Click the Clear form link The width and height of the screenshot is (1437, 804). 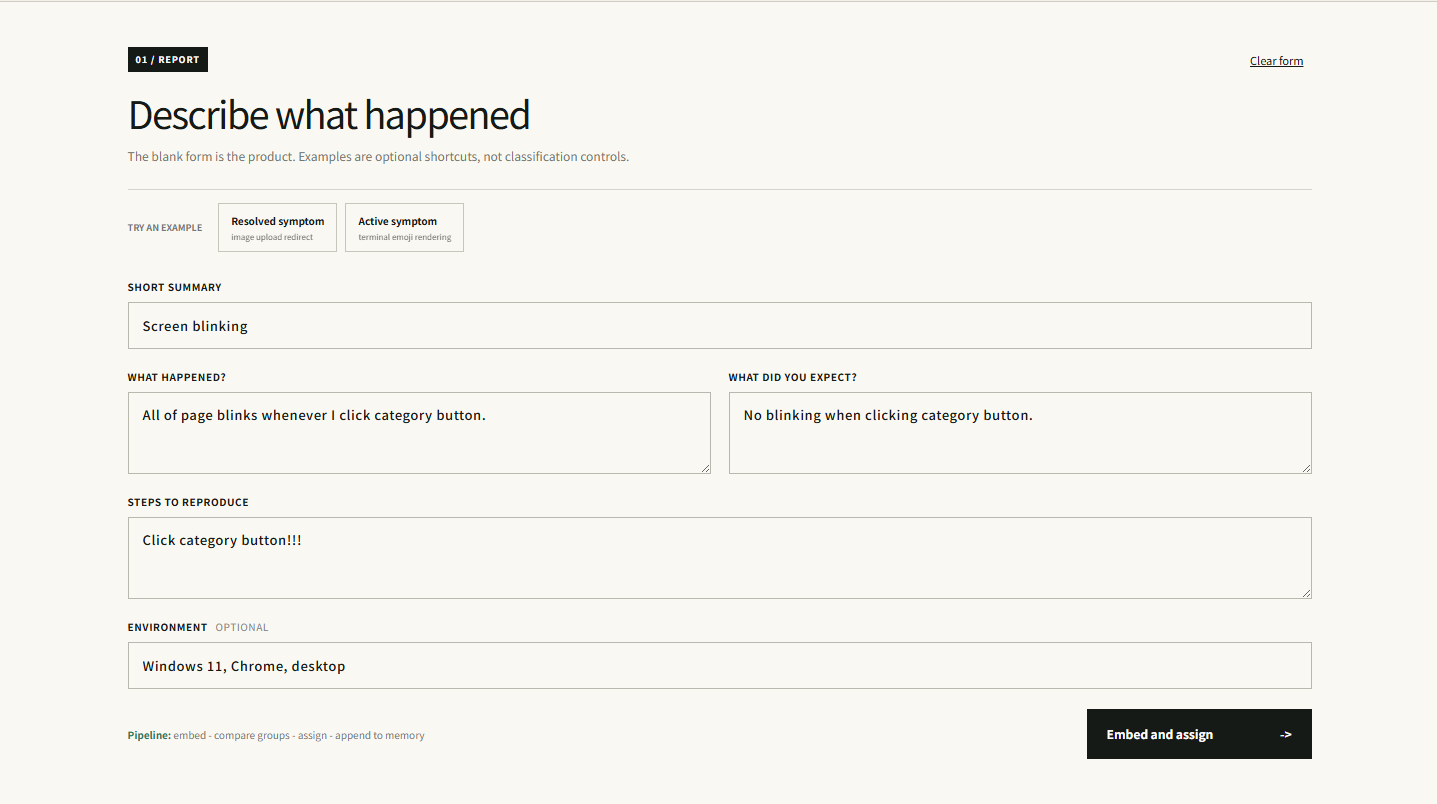[x=1276, y=61]
